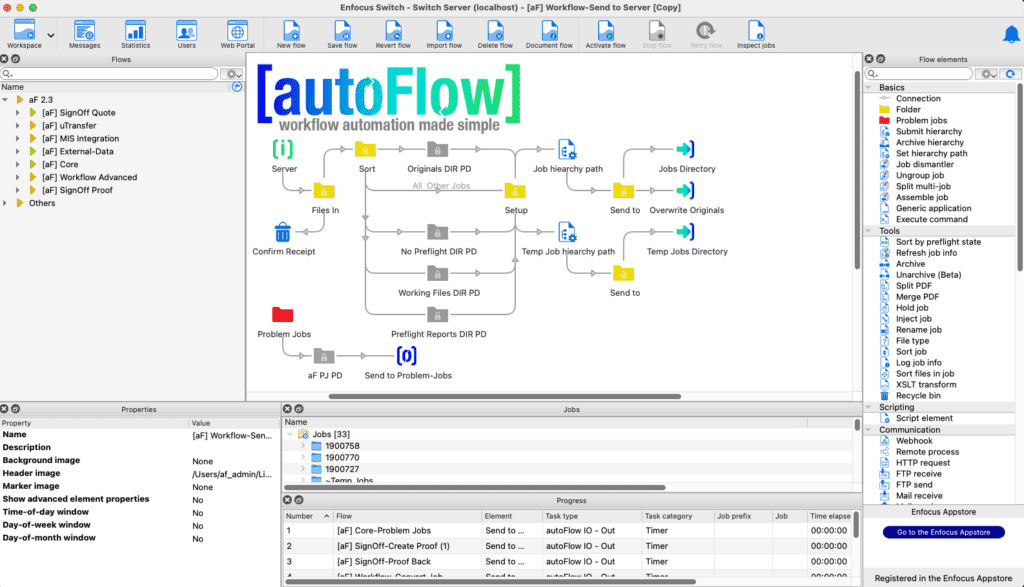Click the Task type column header
The image size is (1024, 587).
[591, 516]
